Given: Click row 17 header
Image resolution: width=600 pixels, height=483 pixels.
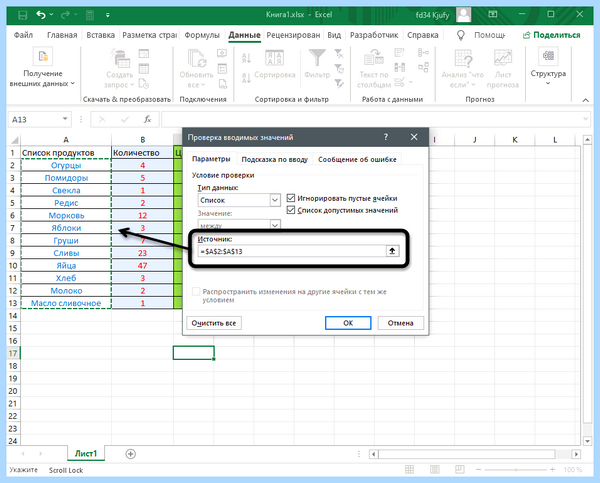Looking at the screenshot, I should click(x=13, y=353).
